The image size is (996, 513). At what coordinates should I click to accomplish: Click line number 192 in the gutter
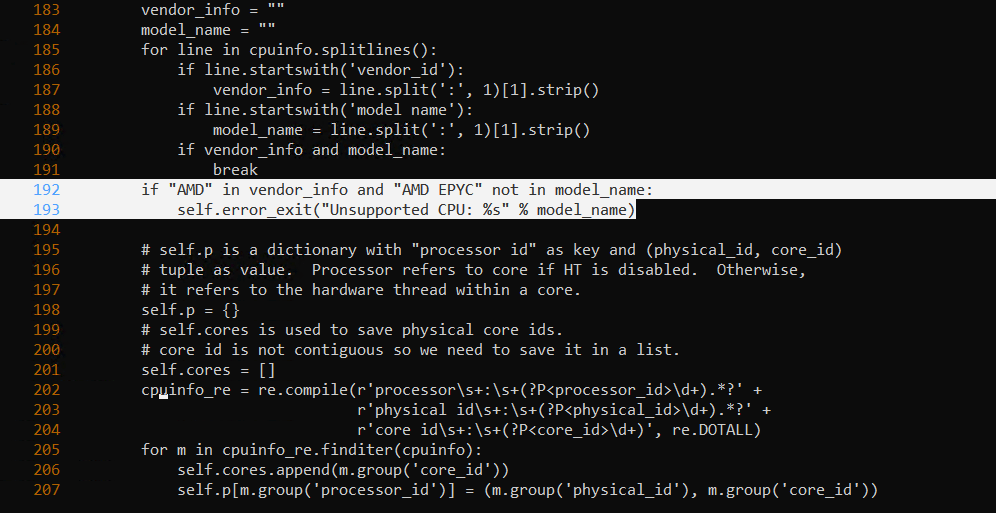point(46,190)
